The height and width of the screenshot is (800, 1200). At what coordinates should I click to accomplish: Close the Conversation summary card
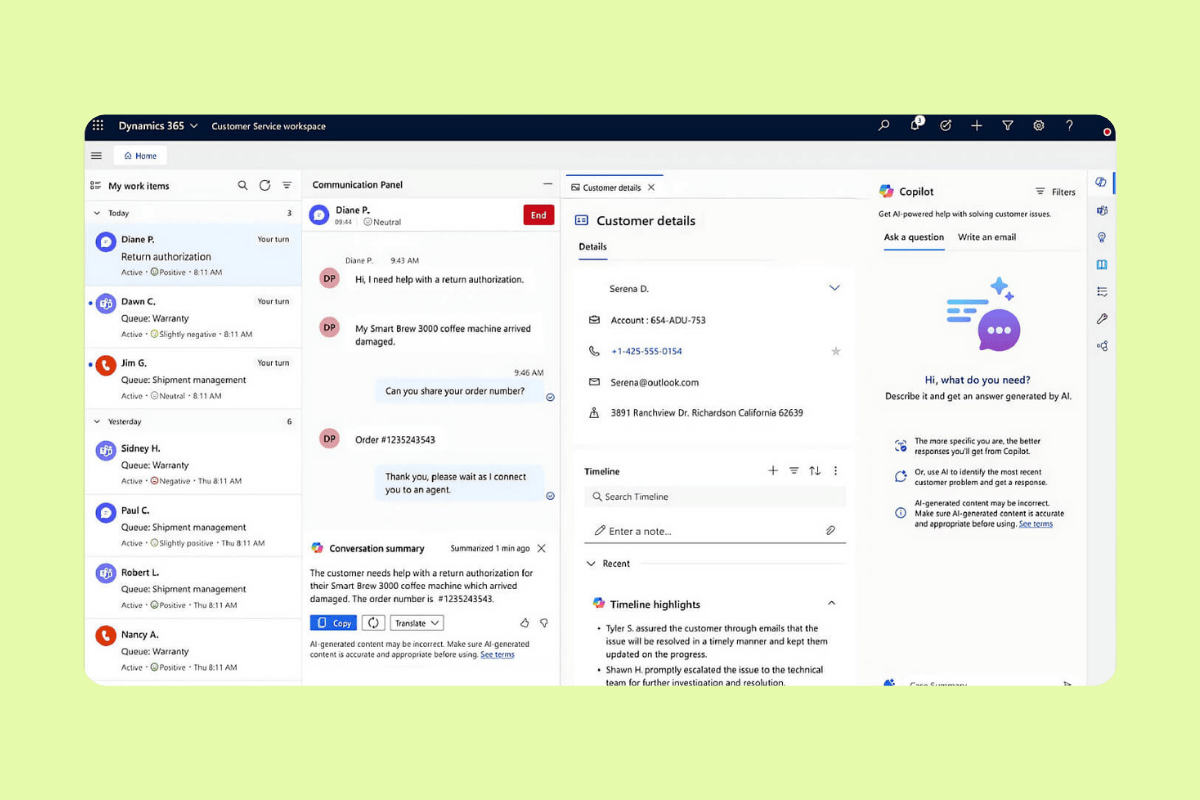click(x=541, y=548)
